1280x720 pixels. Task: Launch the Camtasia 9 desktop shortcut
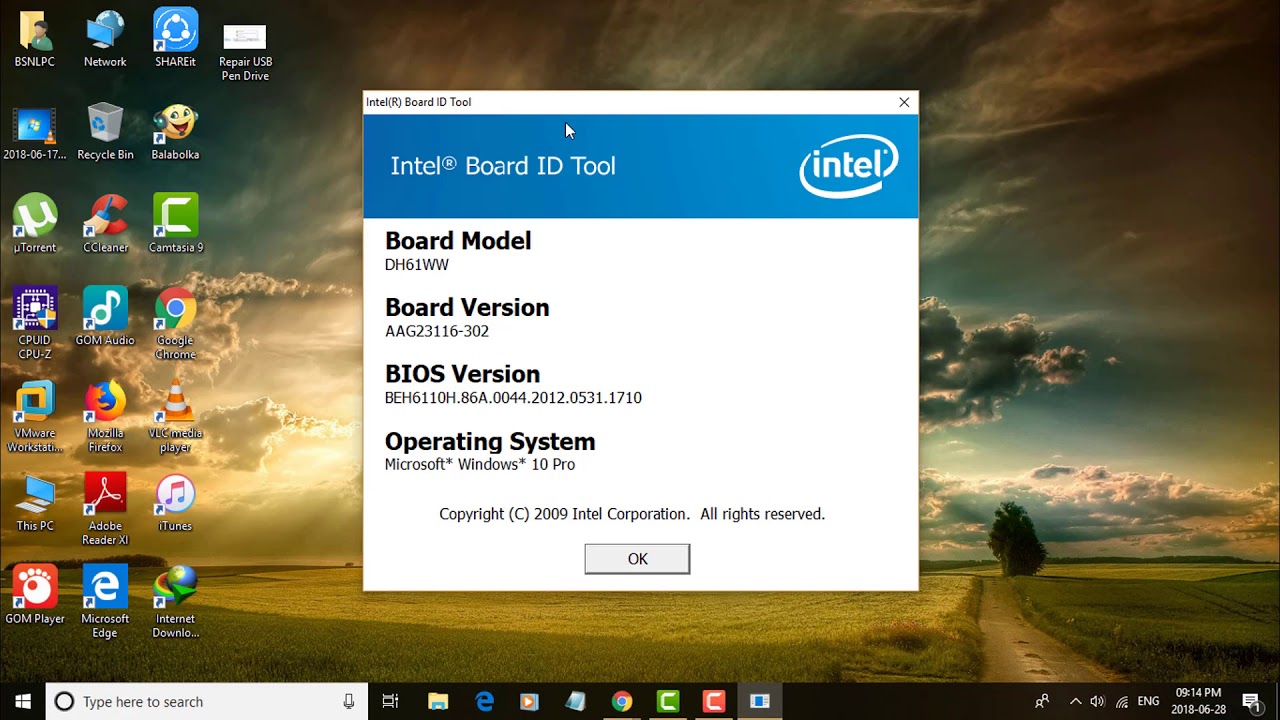pos(175,224)
